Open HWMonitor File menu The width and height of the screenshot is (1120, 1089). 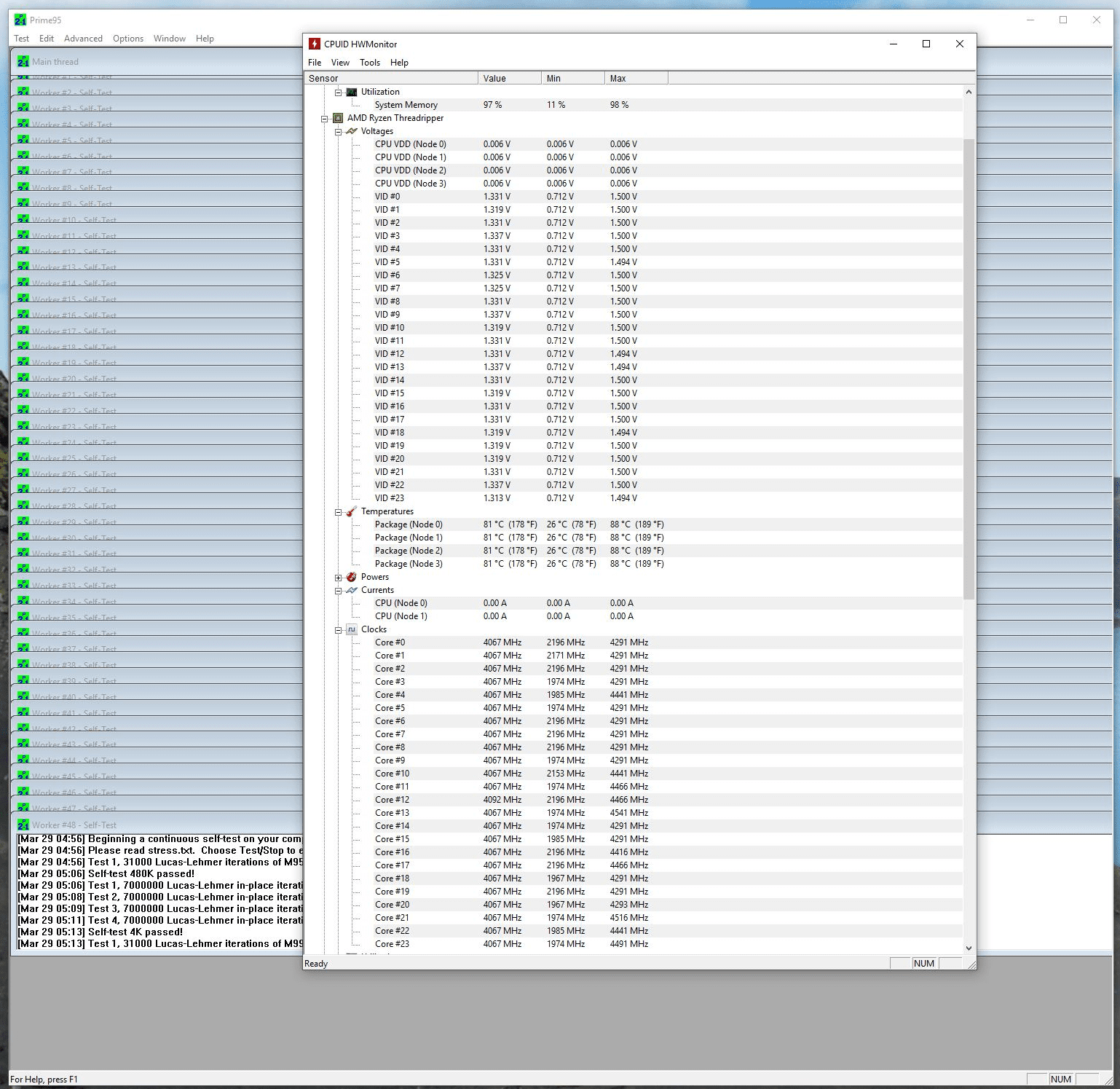coord(315,63)
